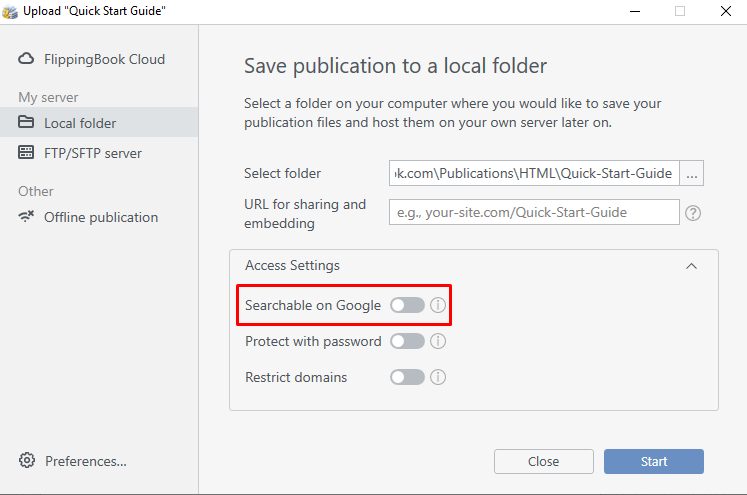
Task: Open folder browser with the ellipsis button
Action: (692, 173)
